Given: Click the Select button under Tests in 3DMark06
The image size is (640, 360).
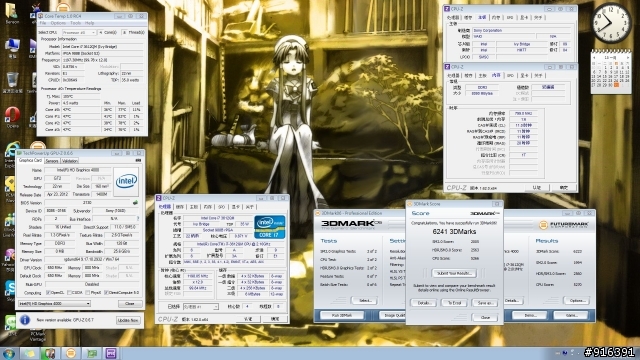Looking at the screenshot, I should click(x=364, y=300).
